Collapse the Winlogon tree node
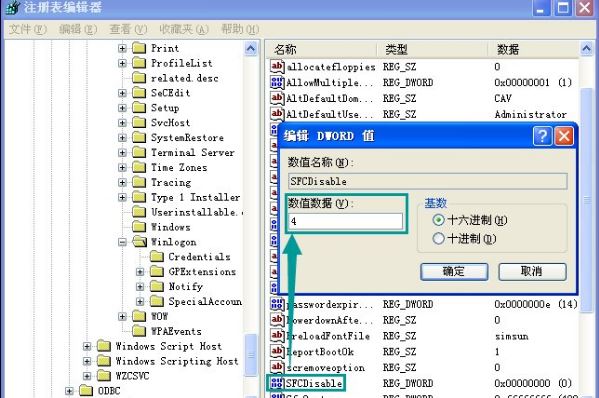Viewport: 599px width, 398px height. coord(122,242)
